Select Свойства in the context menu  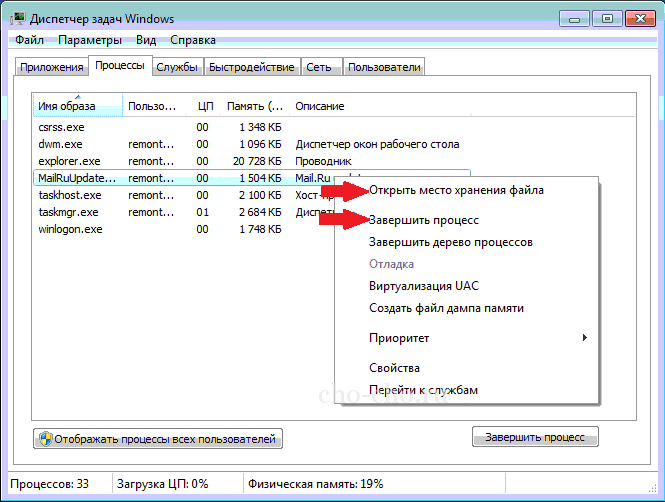[394, 368]
